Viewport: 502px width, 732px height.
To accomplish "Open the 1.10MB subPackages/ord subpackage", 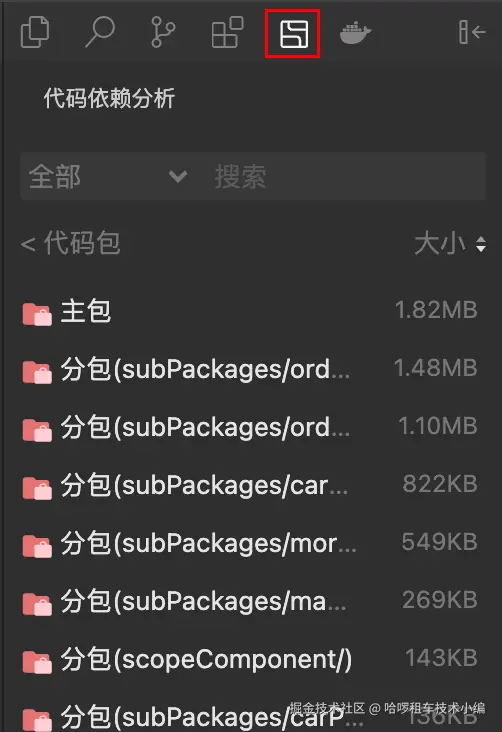I will [251, 428].
